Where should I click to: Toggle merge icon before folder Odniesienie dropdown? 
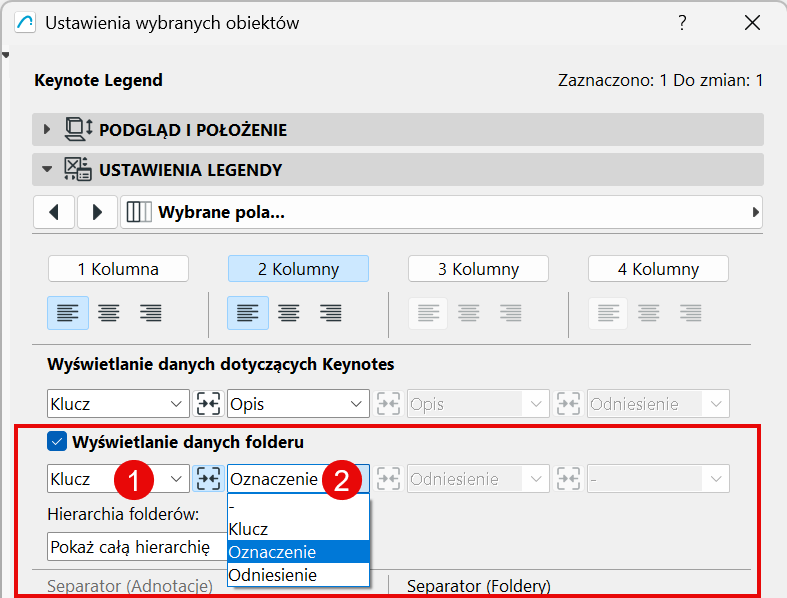(x=388, y=479)
